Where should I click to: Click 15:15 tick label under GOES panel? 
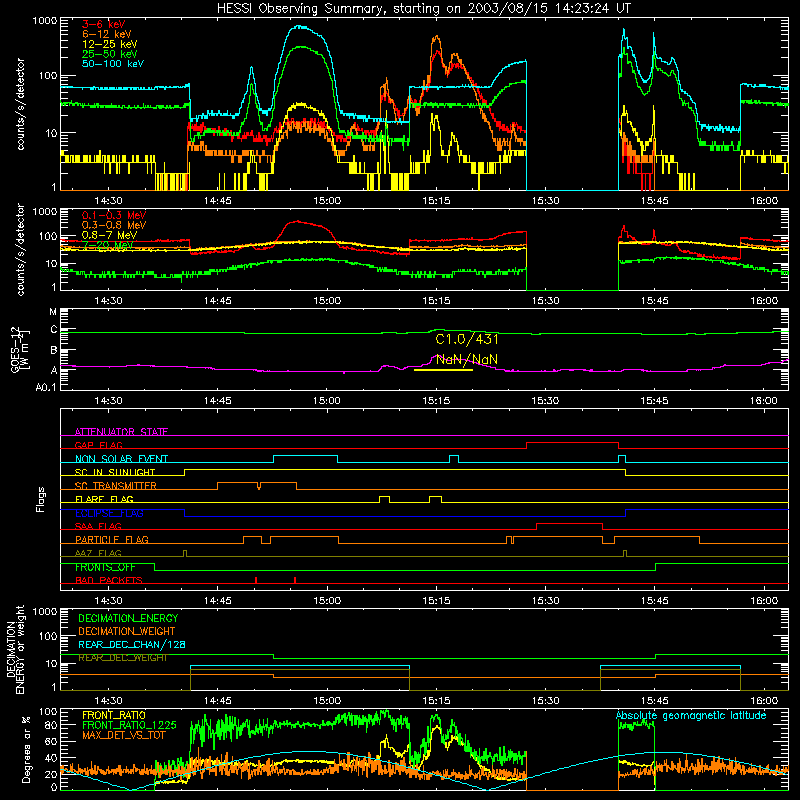[436, 401]
